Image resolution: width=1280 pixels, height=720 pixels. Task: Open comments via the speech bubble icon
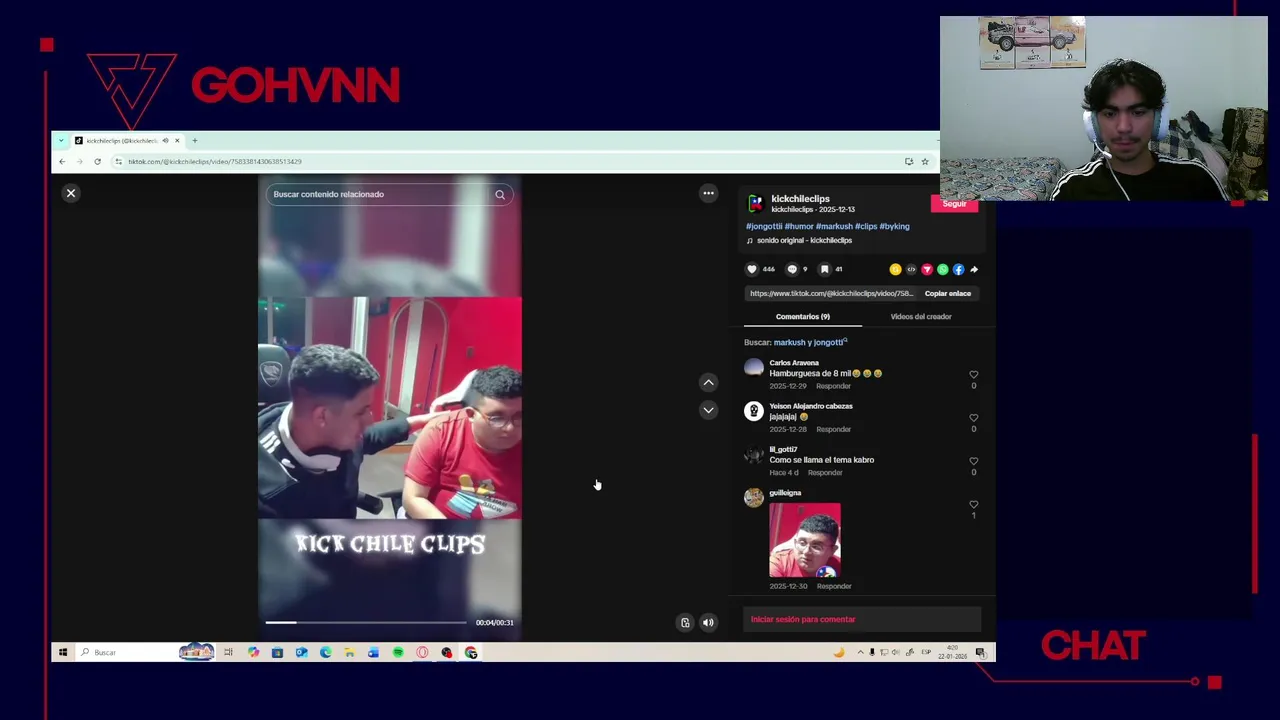[x=792, y=269]
